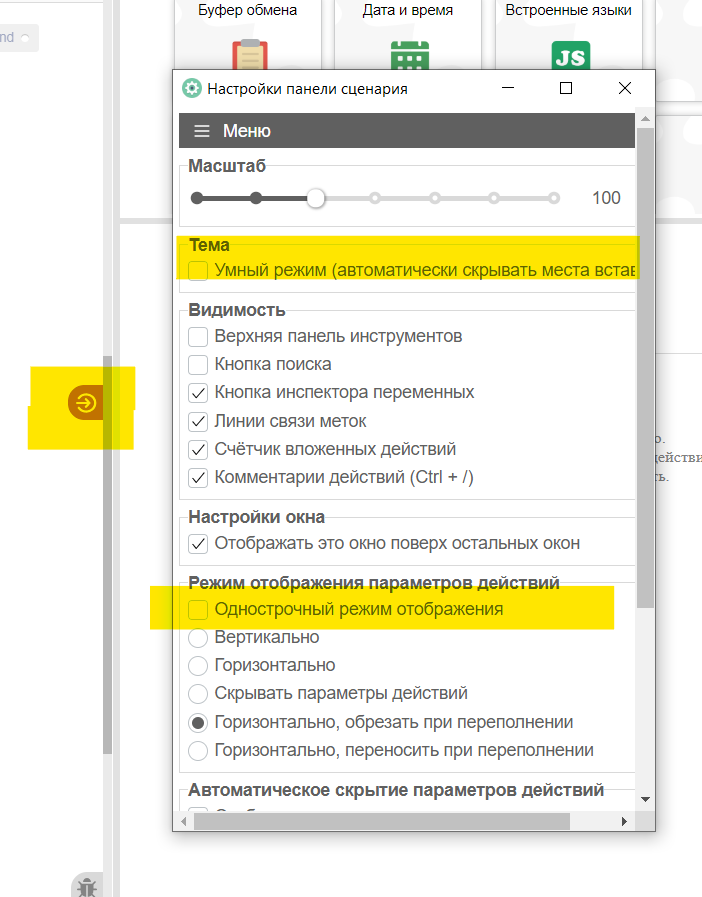The image size is (702, 897).
Task: Open the clipboard (Буфер обмена) module icon
Action: click(250, 54)
